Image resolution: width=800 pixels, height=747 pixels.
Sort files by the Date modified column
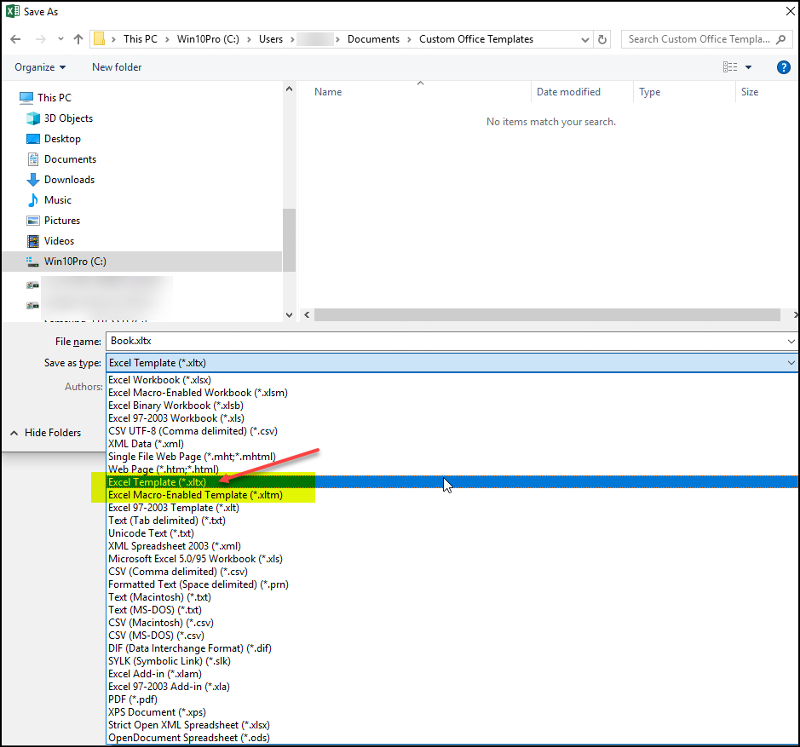[568, 91]
